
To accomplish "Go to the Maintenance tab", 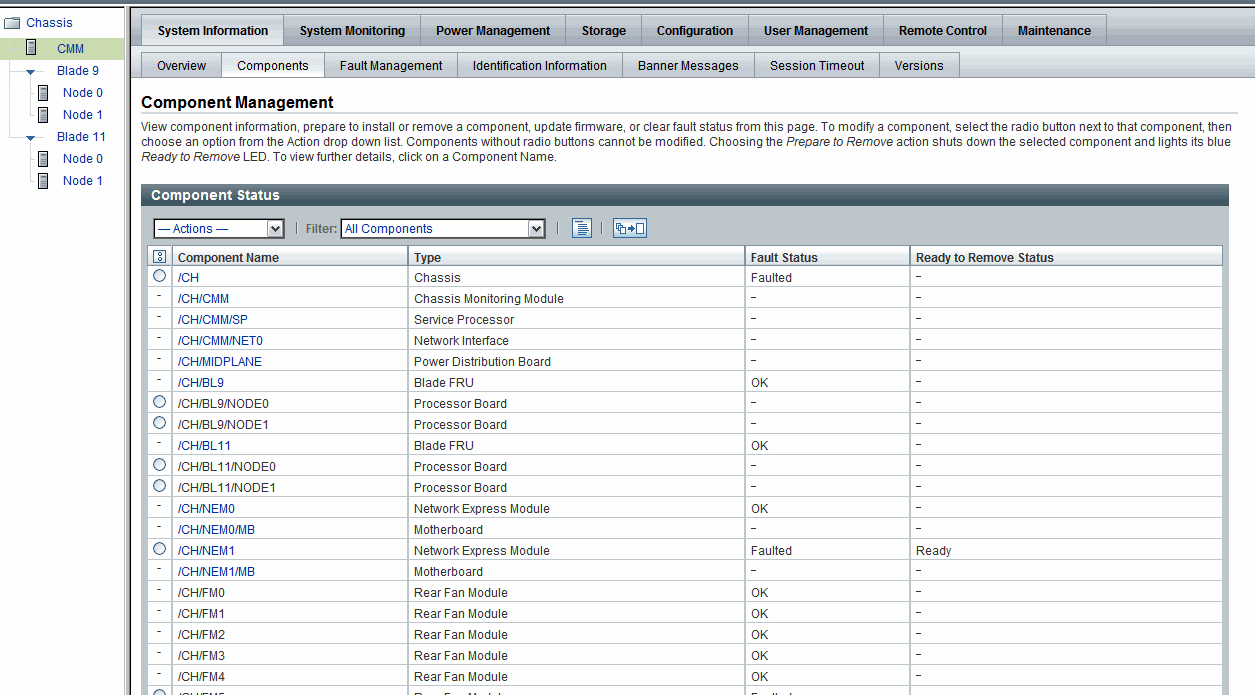I will [x=1054, y=31].
